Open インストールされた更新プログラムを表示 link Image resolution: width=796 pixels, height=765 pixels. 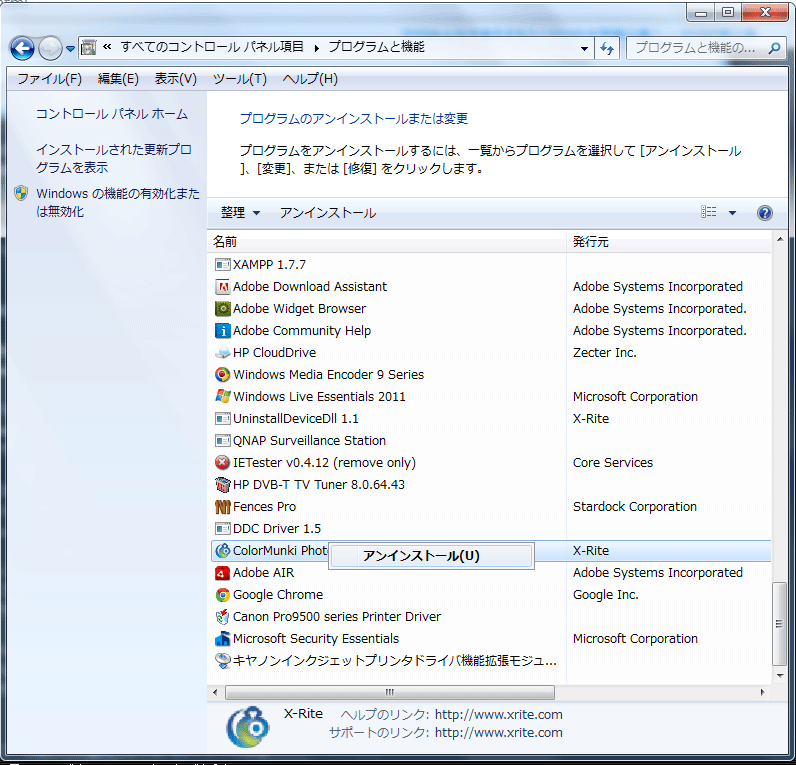(x=114, y=158)
